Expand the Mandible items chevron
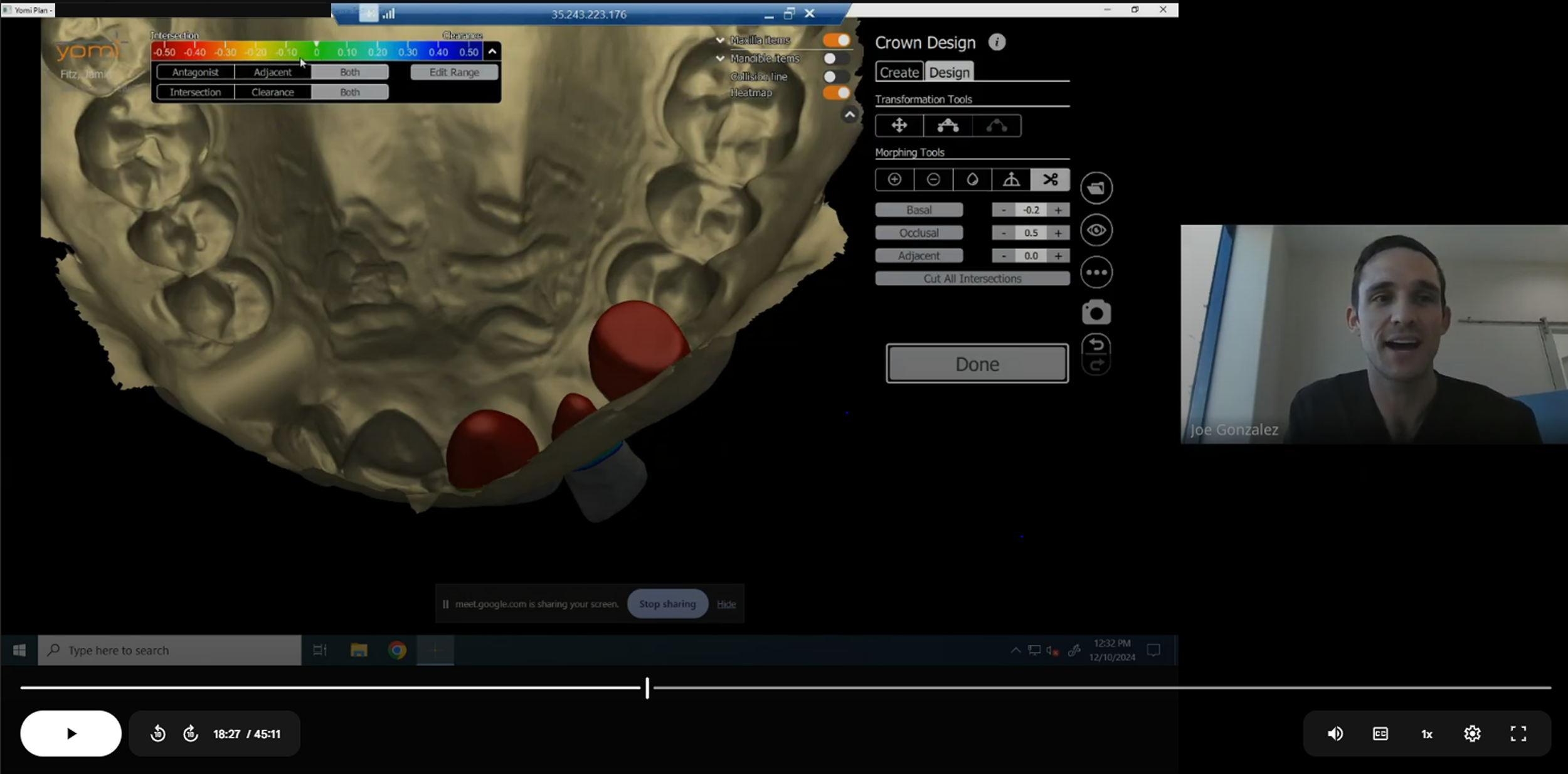Viewport: 1568px width, 774px height. pos(720,58)
